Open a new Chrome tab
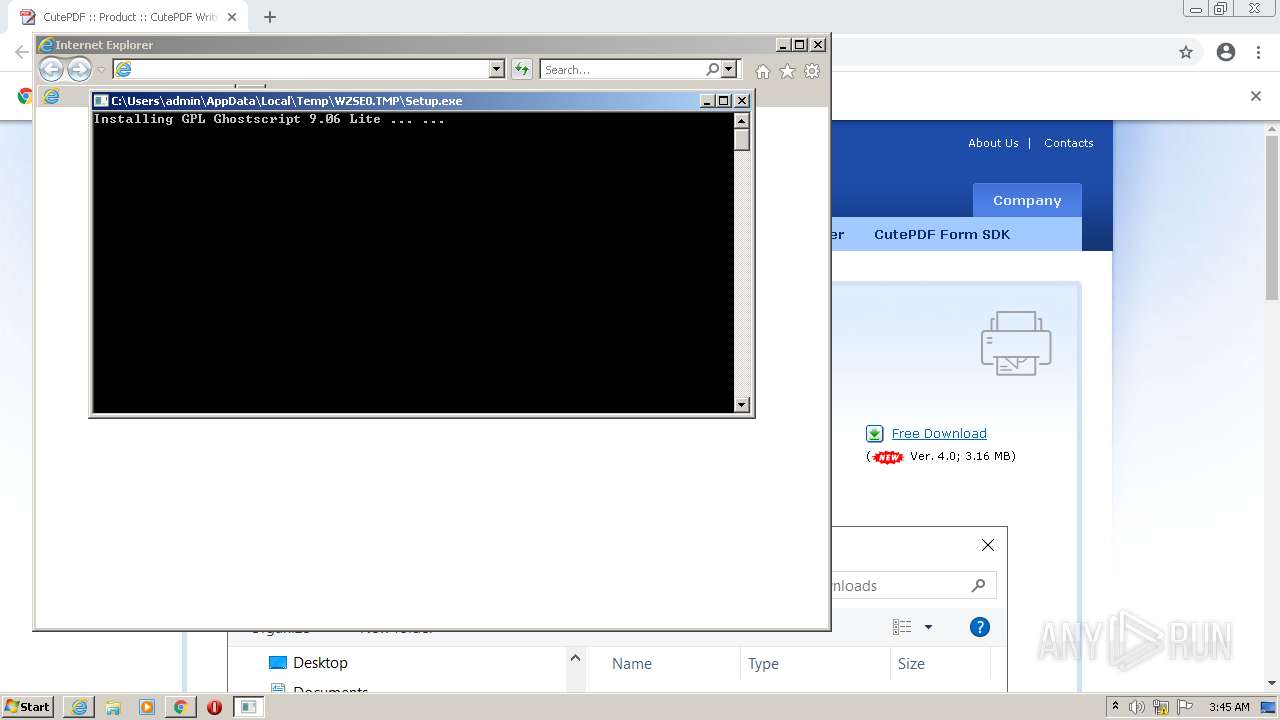The height and width of the screenshot is (720, 1280). tap(269, 17)
